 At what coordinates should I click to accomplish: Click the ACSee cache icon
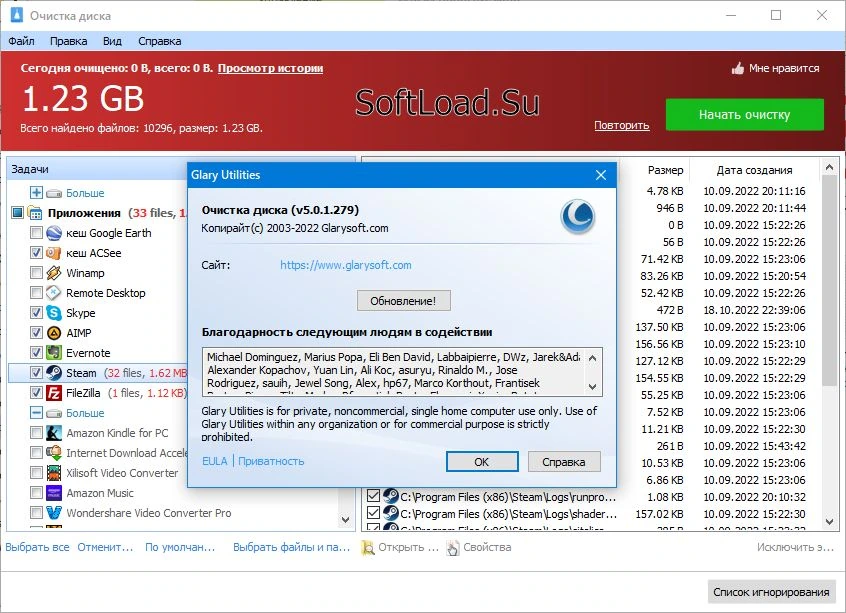pos(53,253)
